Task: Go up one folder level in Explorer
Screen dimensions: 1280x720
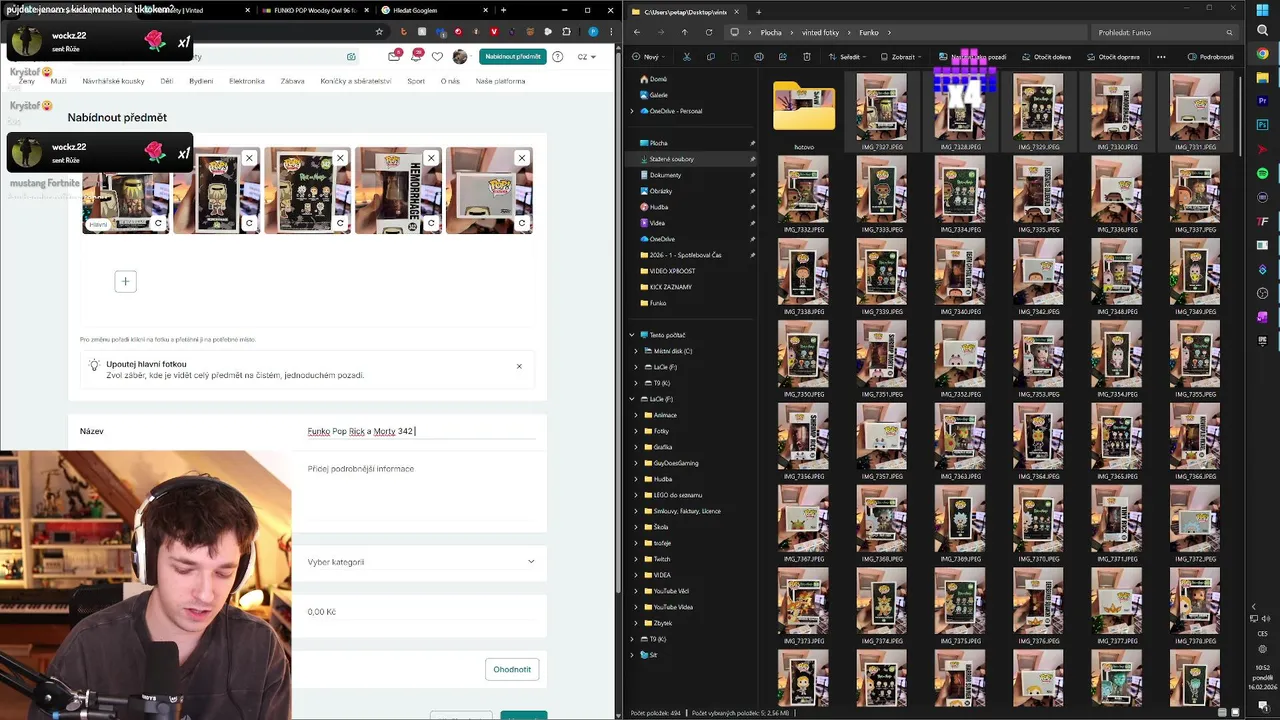Action: click(685, 32)
